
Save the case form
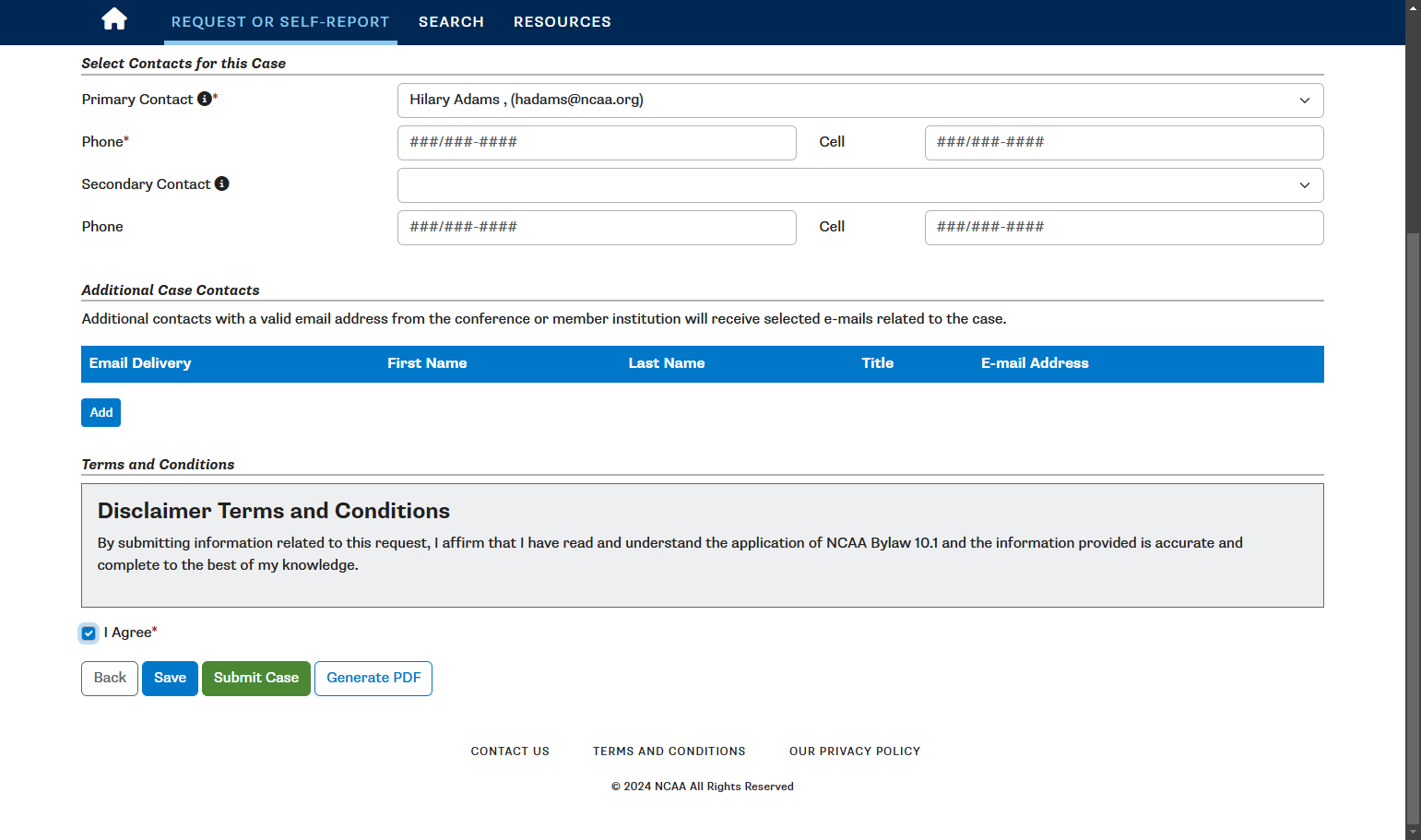(x=170, y=679)
